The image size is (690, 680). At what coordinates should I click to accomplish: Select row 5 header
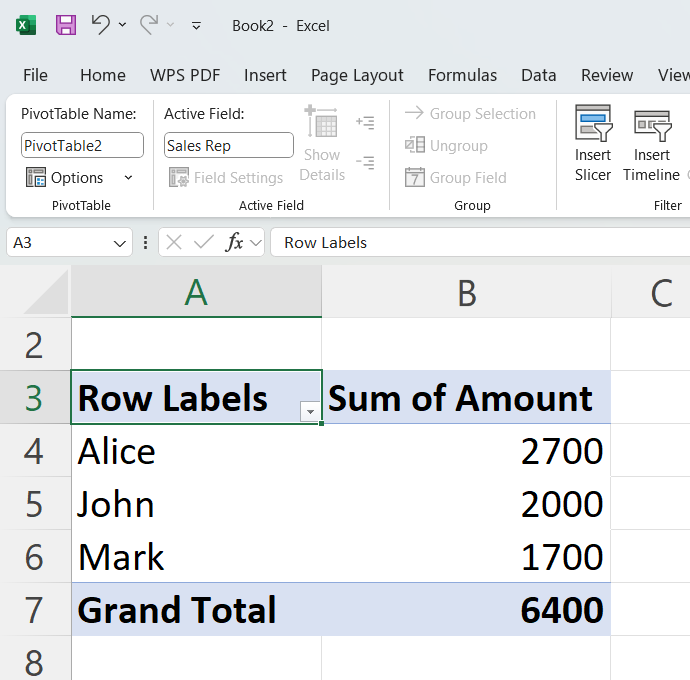tap(34, 504)
